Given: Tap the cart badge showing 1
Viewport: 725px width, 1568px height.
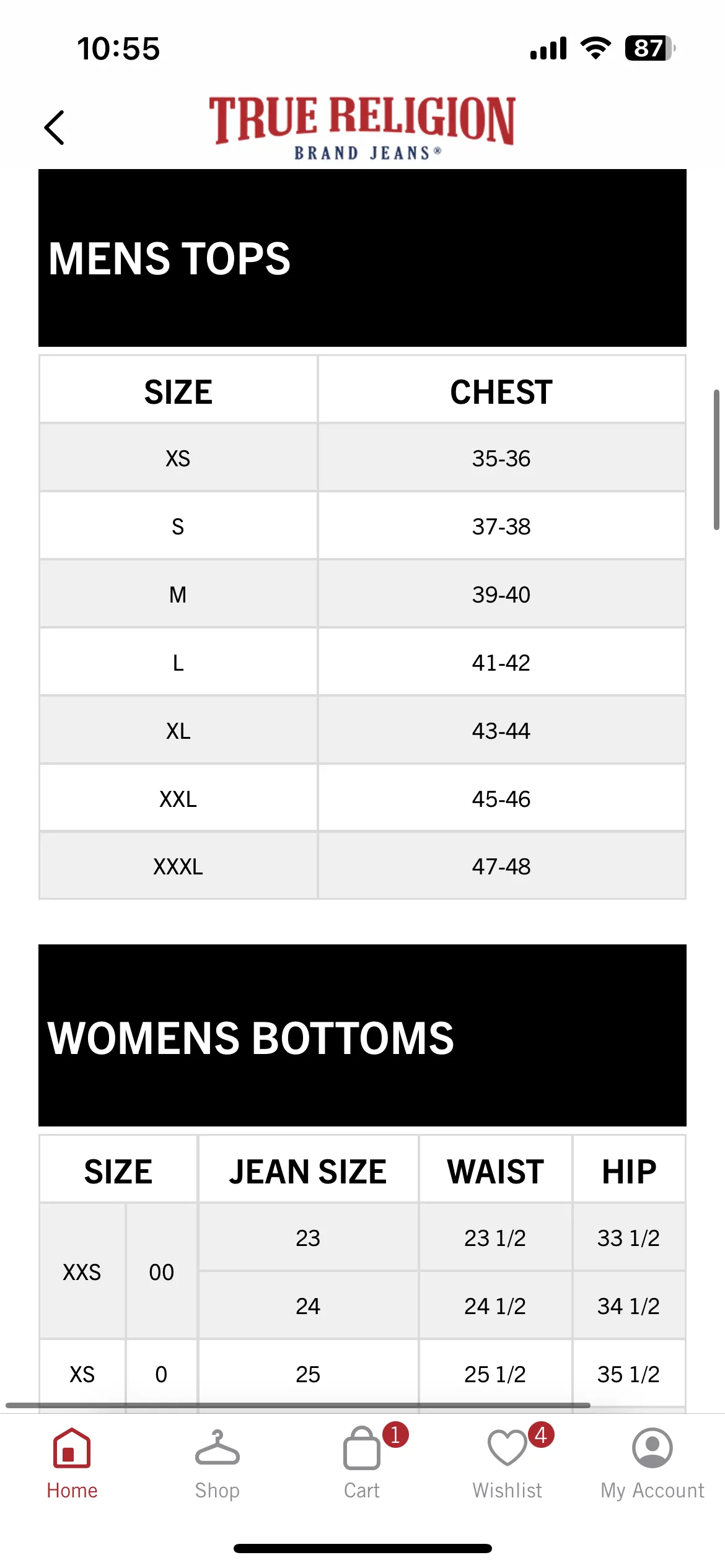Looking at the screenshot, I should [x=395, y=1434].
